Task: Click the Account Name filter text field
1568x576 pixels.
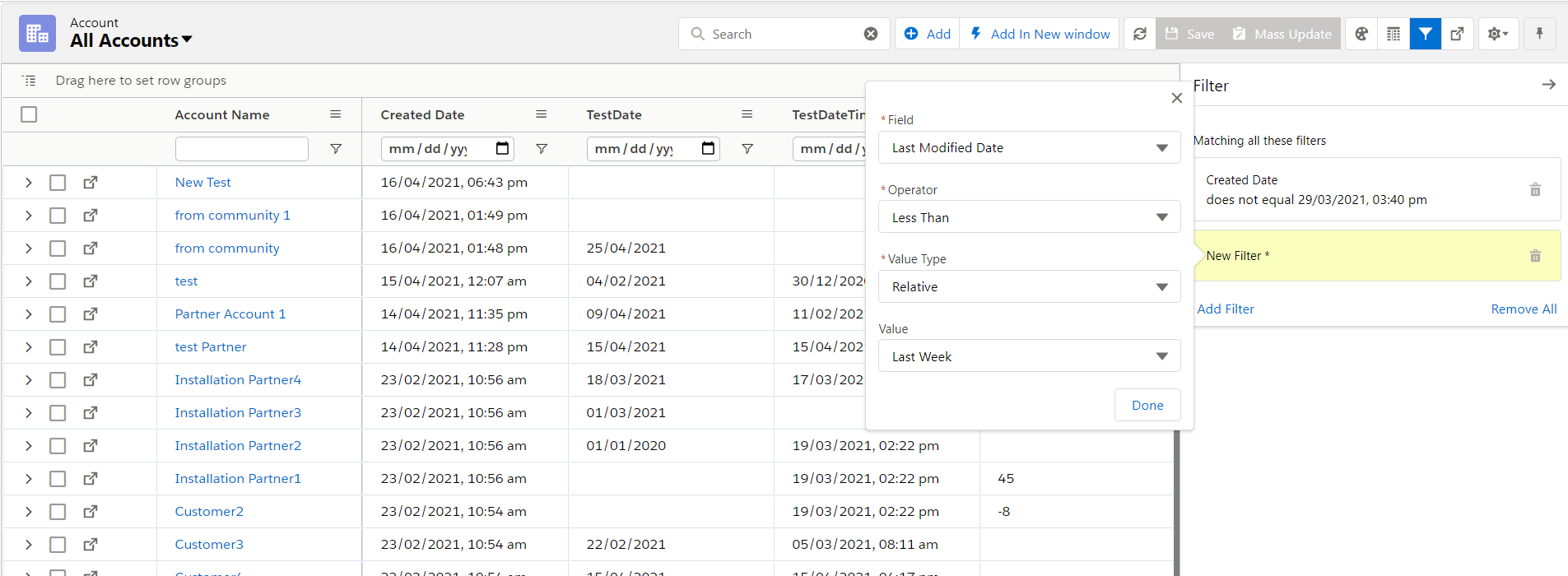Action: click(x=241, y=149)
